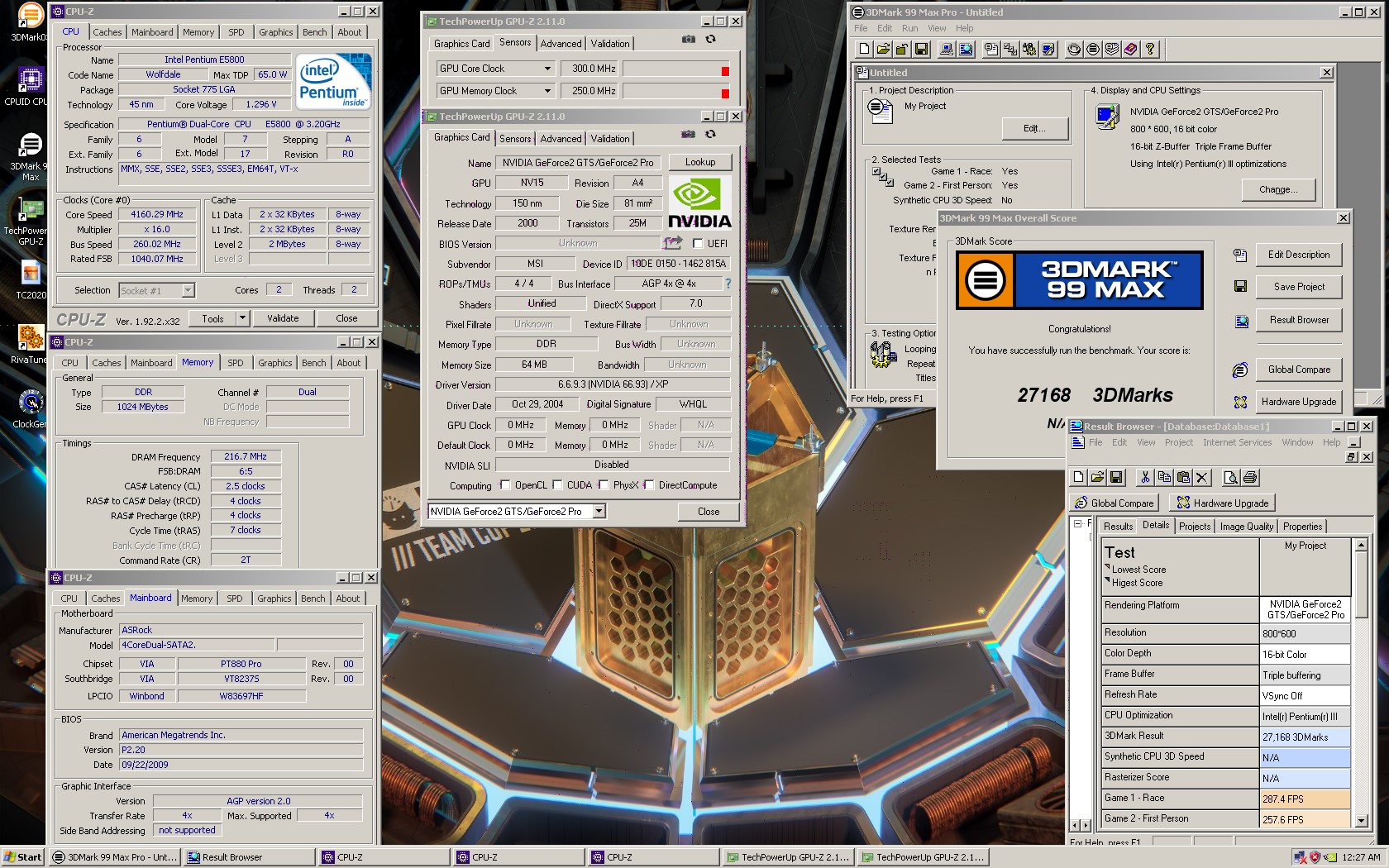Click Lookup button in GPU-Z
The width and height of the screenshot is (1389, 868).
click(700, 162)
